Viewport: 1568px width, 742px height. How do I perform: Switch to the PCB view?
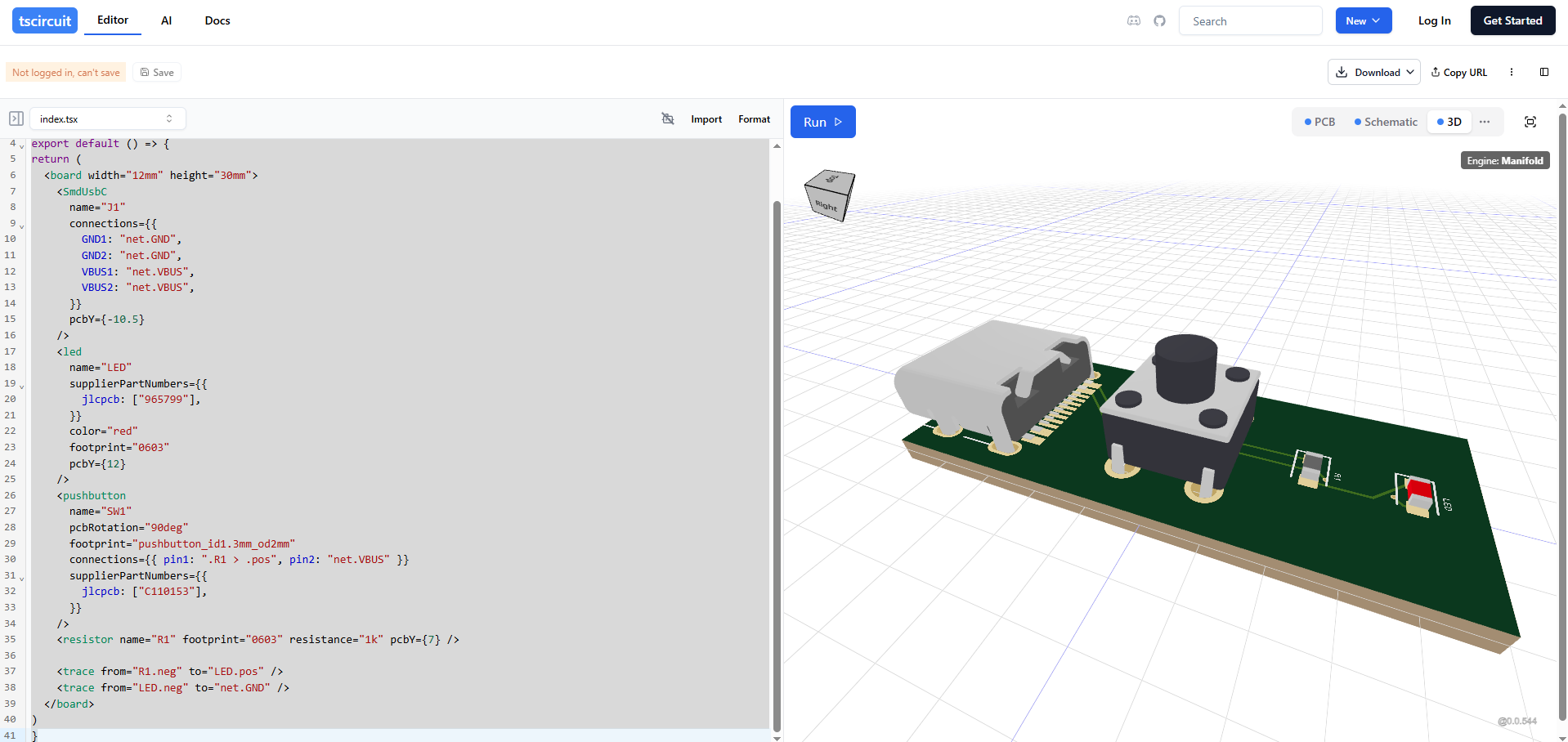pyautogui.click(x=1319, y=122)
